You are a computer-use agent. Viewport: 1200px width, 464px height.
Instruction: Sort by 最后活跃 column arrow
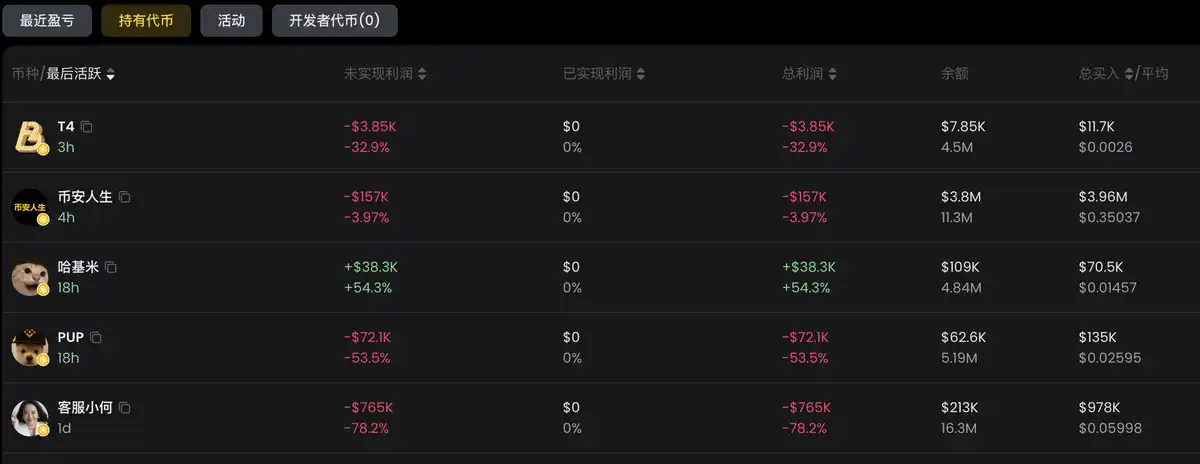tap(110, 75)
